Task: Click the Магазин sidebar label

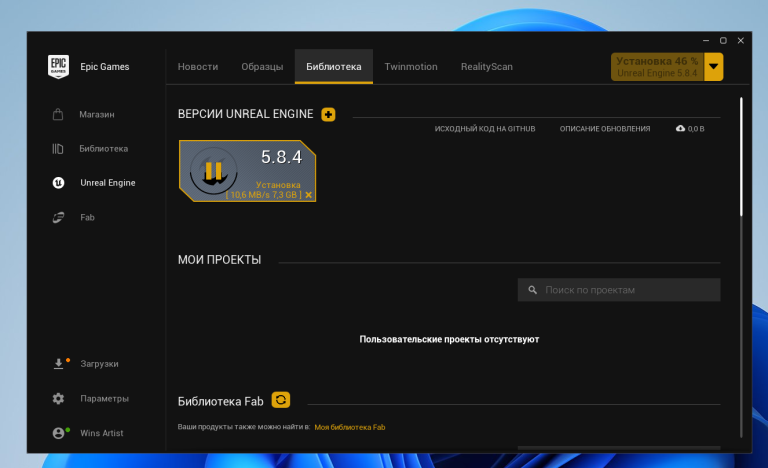Action: 97,114
